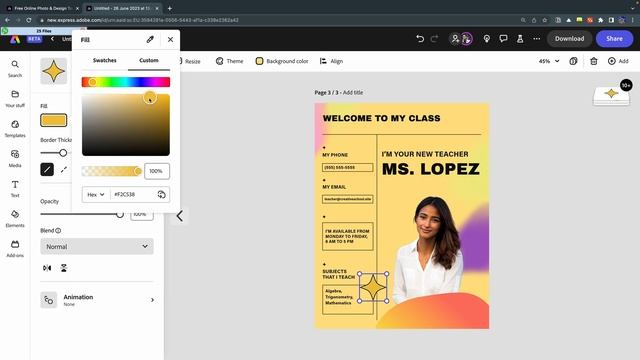Screen dimensions: 640x360
Task: Open the comments panel
Action: (503, 39)
